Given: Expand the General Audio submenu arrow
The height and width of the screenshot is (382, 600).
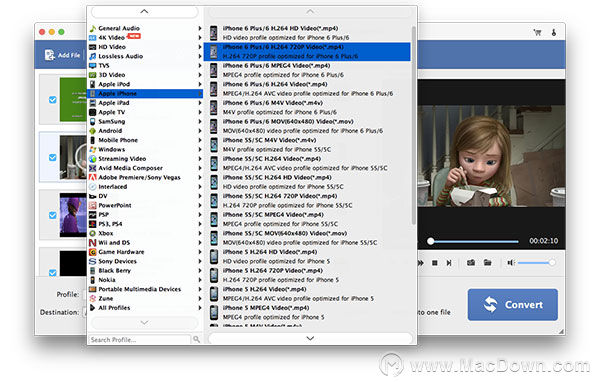Looking at the screenshot, I should (x=199, y=28).
